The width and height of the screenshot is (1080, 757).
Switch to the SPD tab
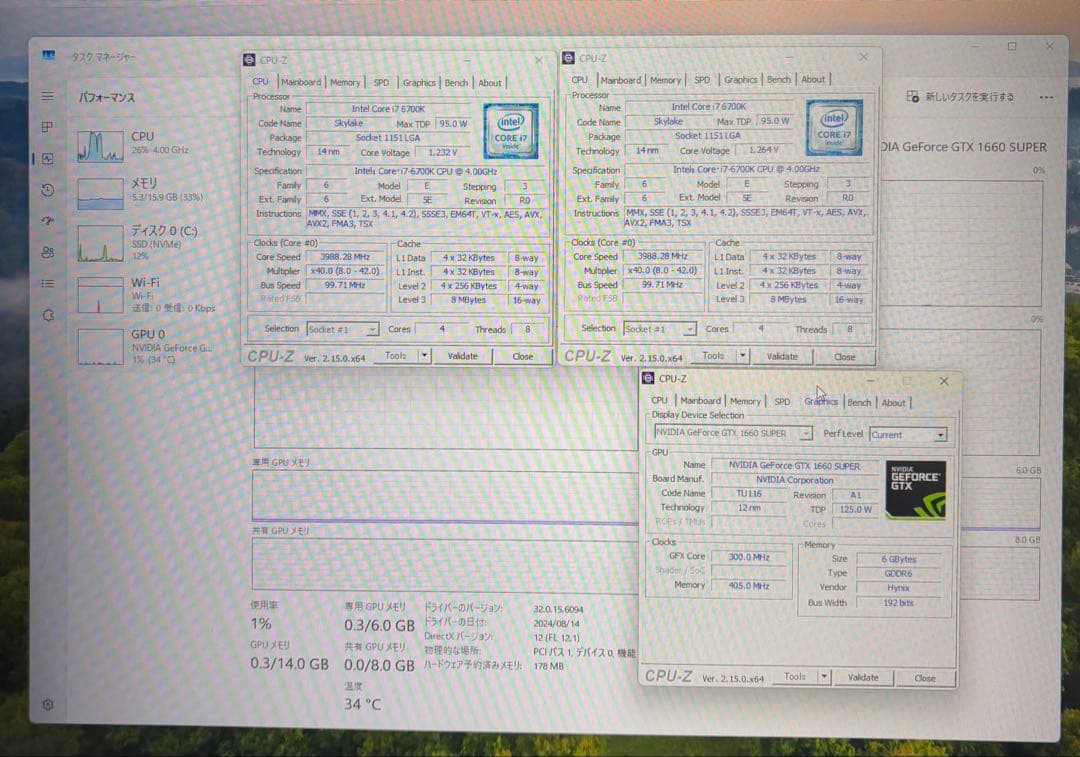783,400
